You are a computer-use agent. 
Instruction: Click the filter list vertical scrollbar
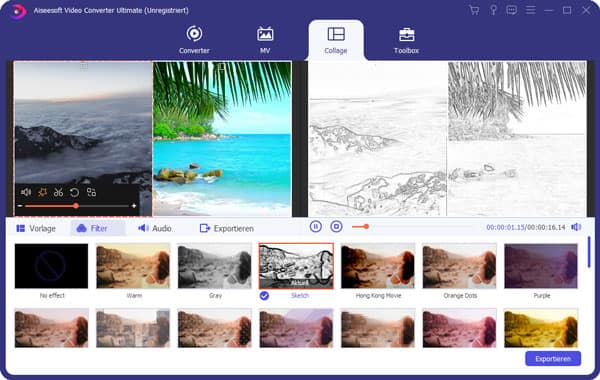coord(589,252)
